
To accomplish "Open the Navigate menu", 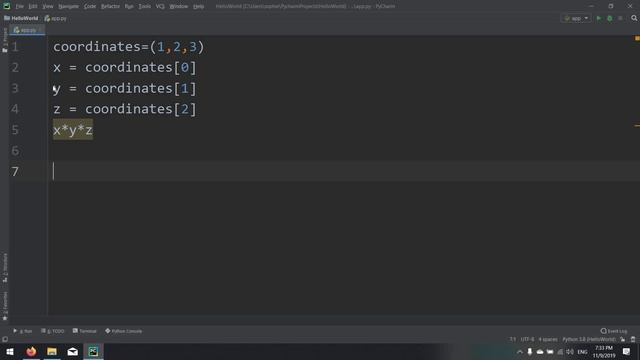I will point(69,7).
